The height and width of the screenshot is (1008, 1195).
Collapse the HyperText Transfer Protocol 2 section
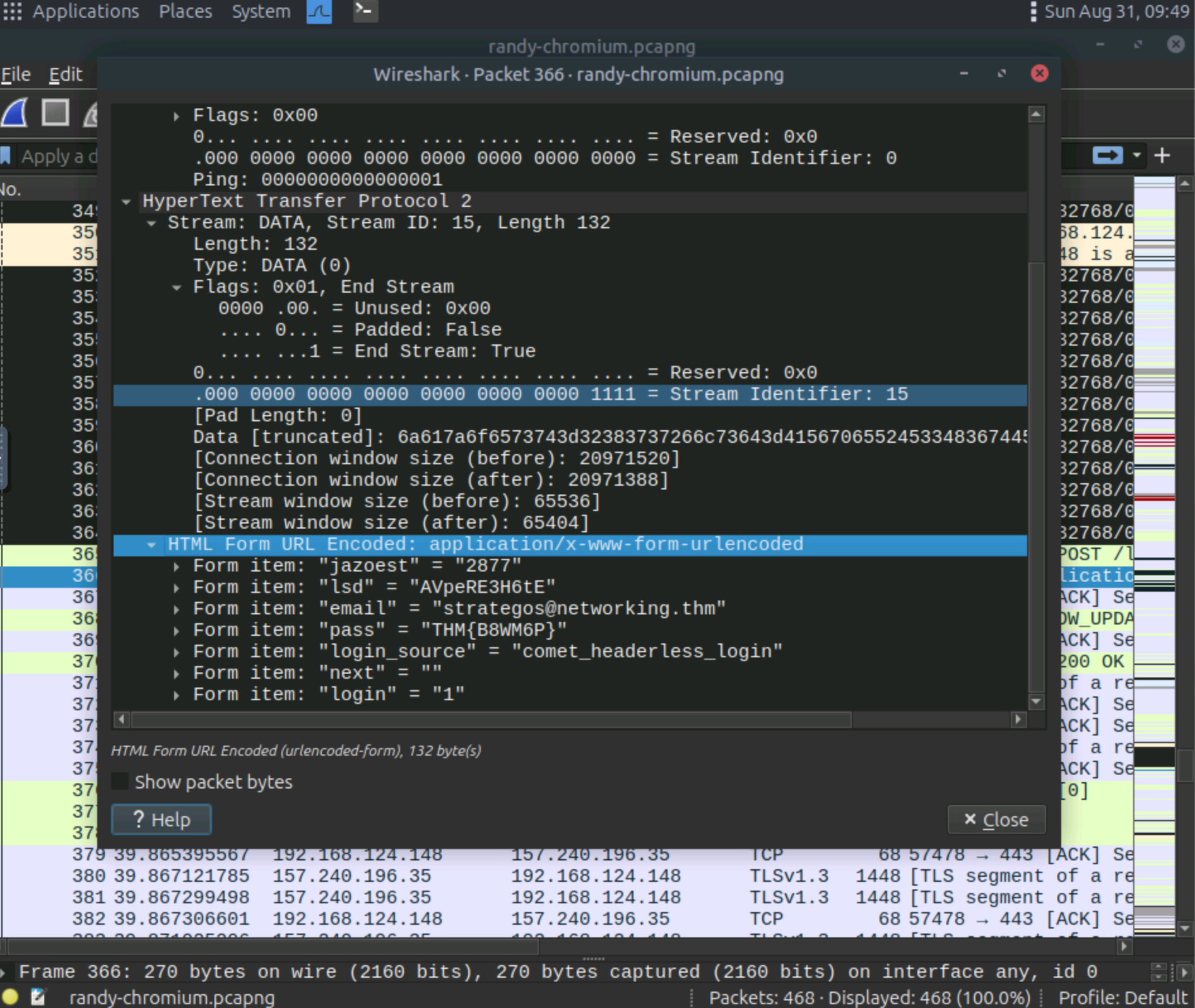126,202
